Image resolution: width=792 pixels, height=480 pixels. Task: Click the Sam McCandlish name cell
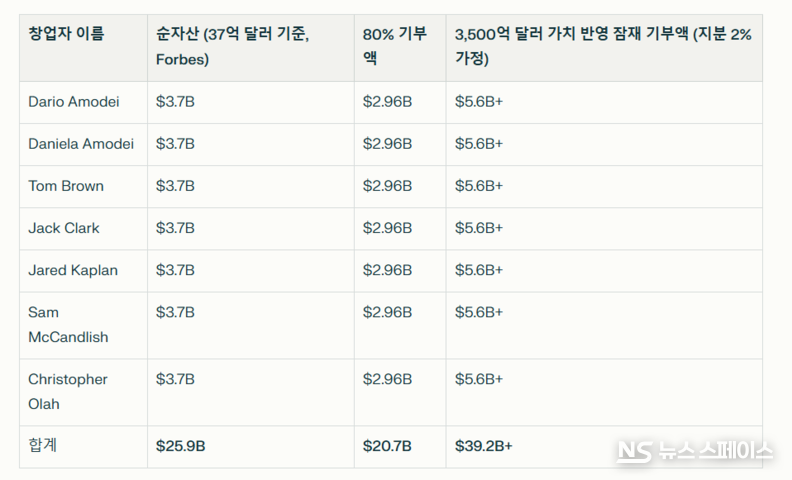click(x=68, y=324)
